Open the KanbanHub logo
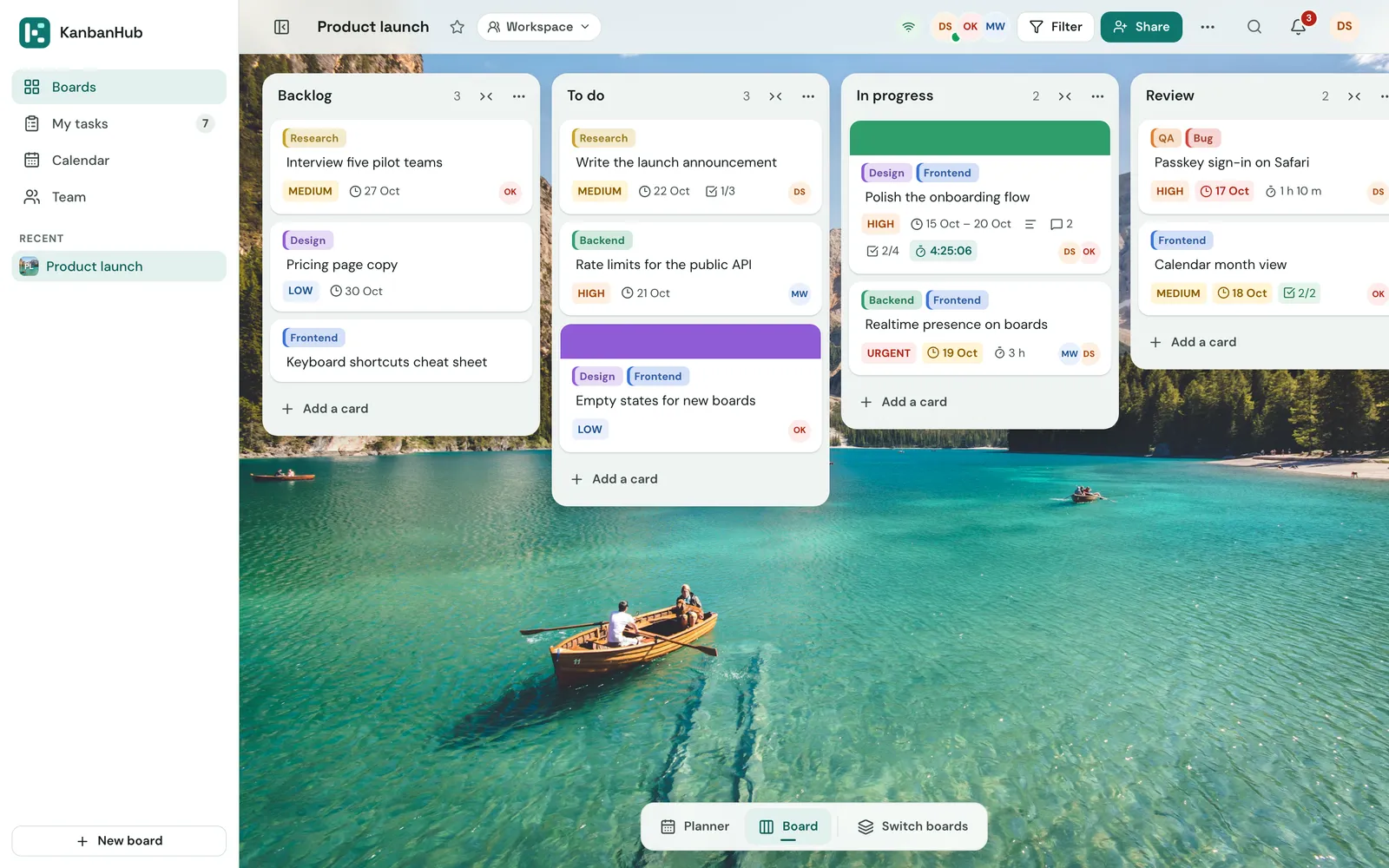 click(35, 33)
